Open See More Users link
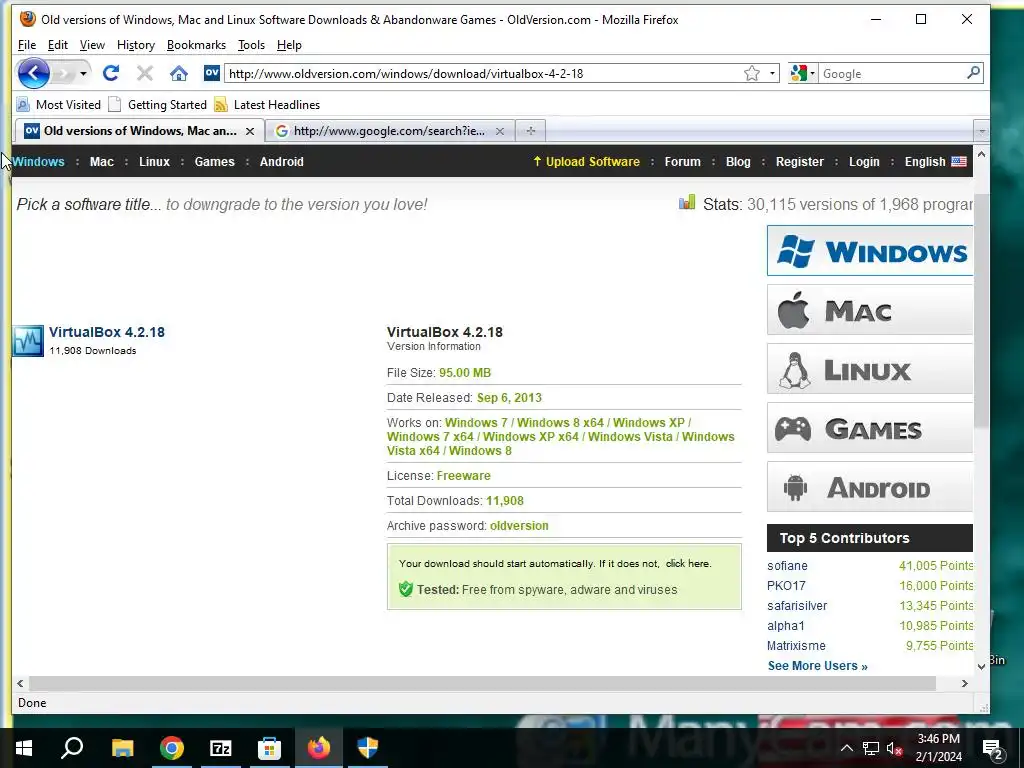Screen dimensions: 1024x768 [818, 665]
